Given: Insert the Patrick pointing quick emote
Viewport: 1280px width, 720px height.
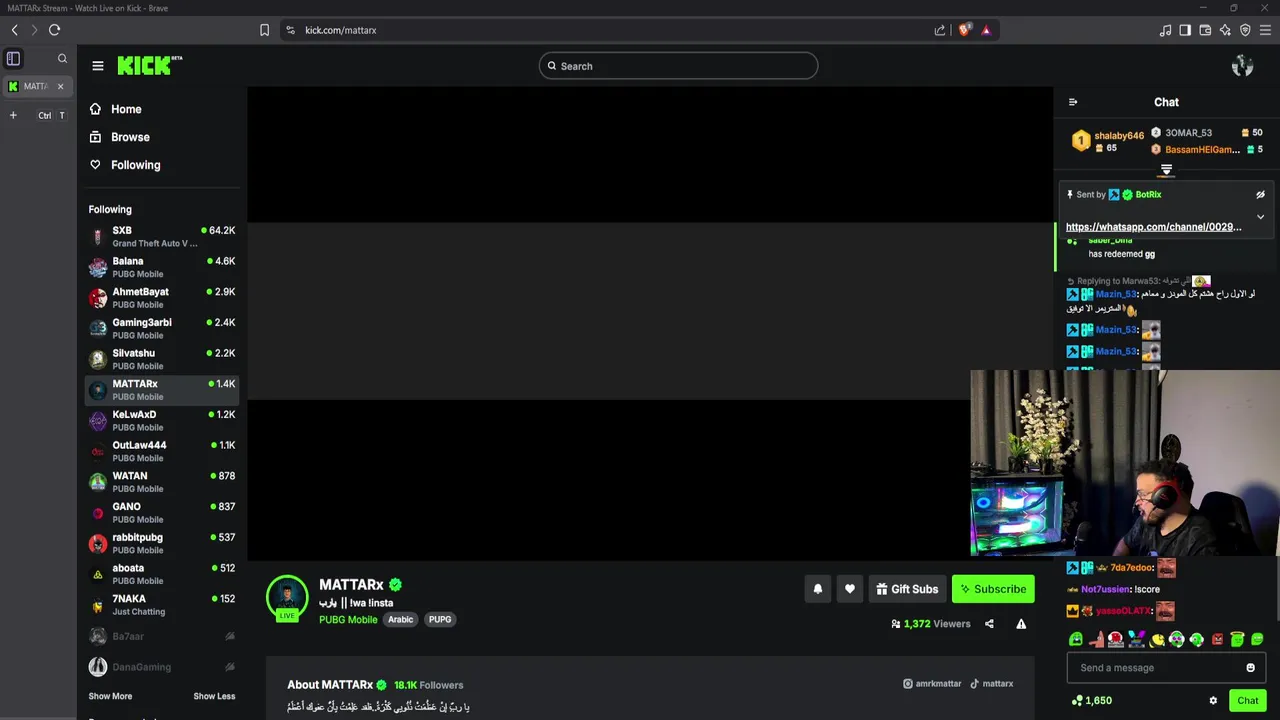Looking at the screenshot, I should [1096, 639].
